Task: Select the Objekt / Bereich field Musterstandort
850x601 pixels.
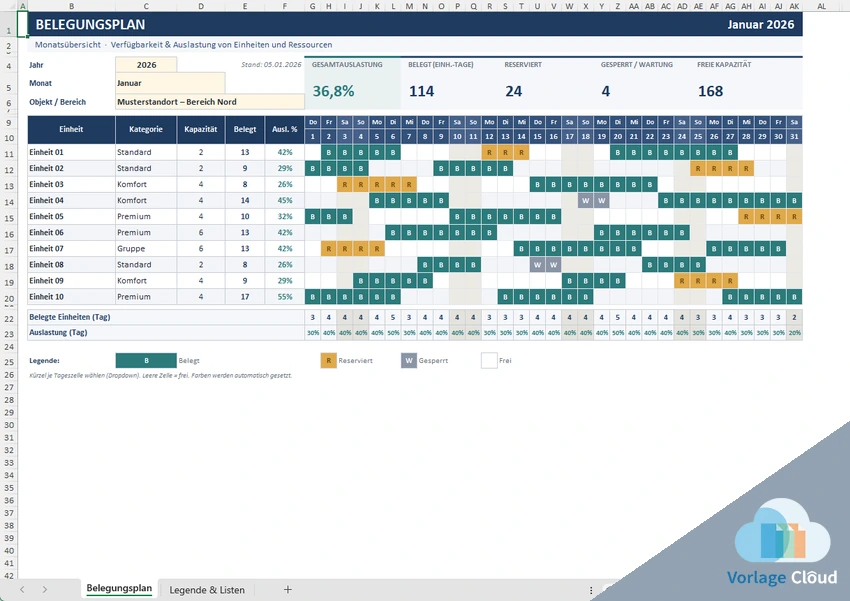Action: tap(210, 102)
